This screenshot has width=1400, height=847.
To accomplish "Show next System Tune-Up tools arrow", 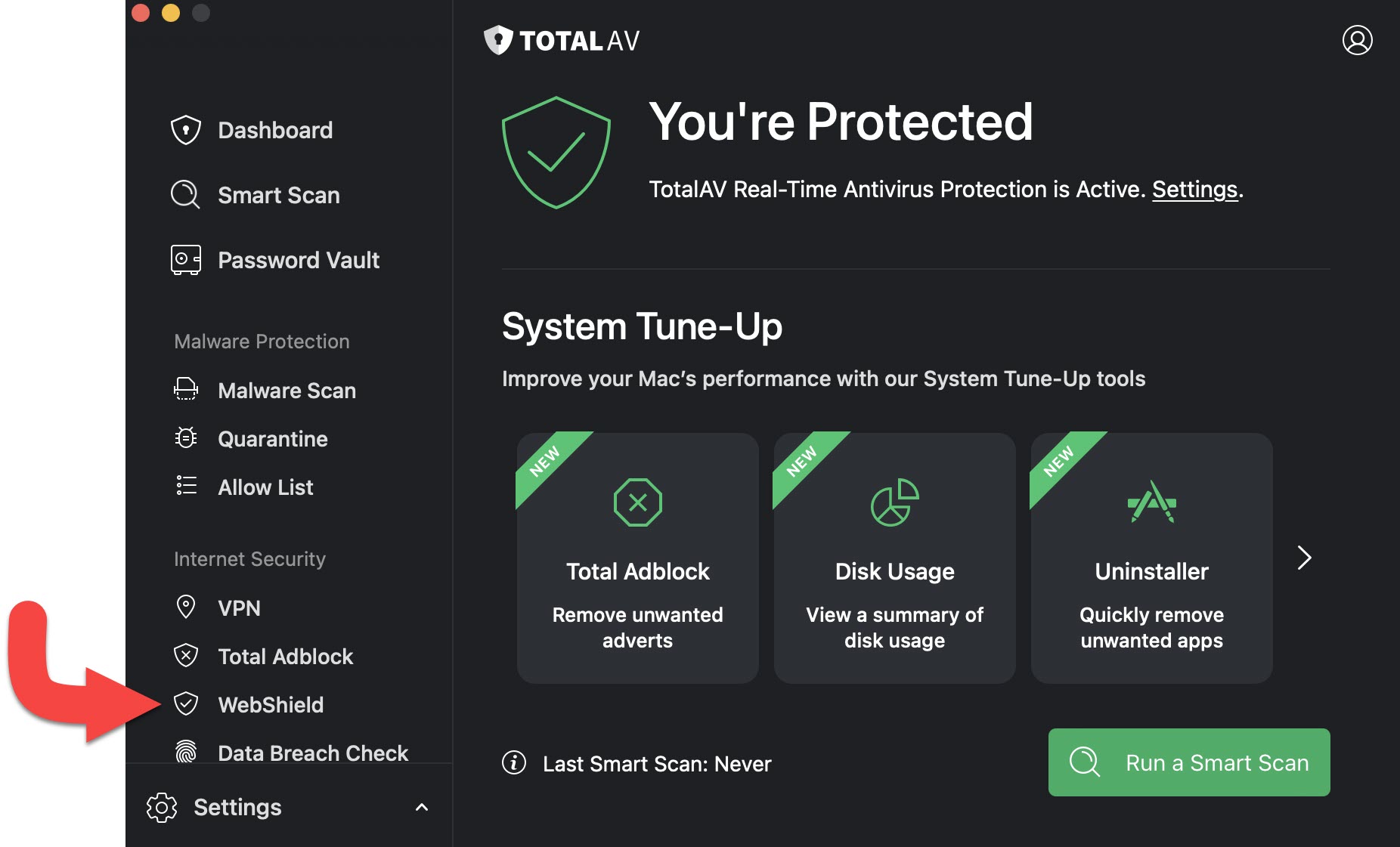I will 1304,558.
